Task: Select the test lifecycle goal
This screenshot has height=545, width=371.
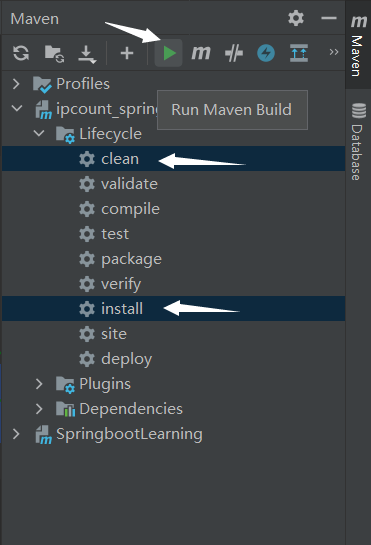Action: (174, 234)
